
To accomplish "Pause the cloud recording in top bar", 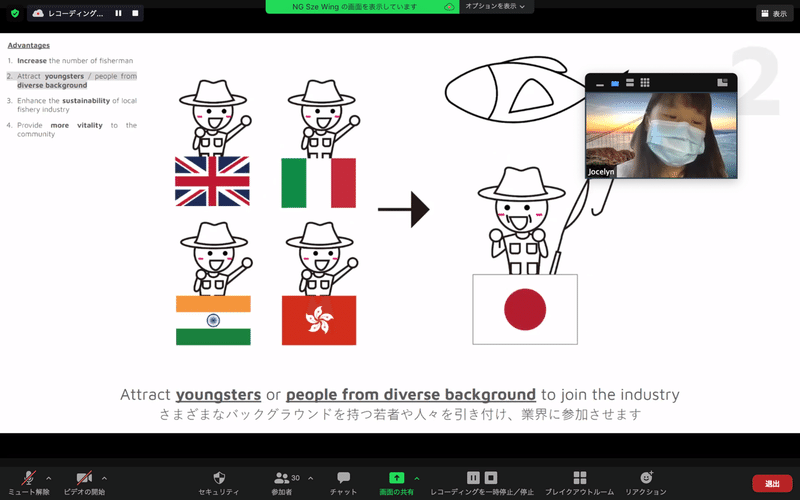I will point(118,13).
